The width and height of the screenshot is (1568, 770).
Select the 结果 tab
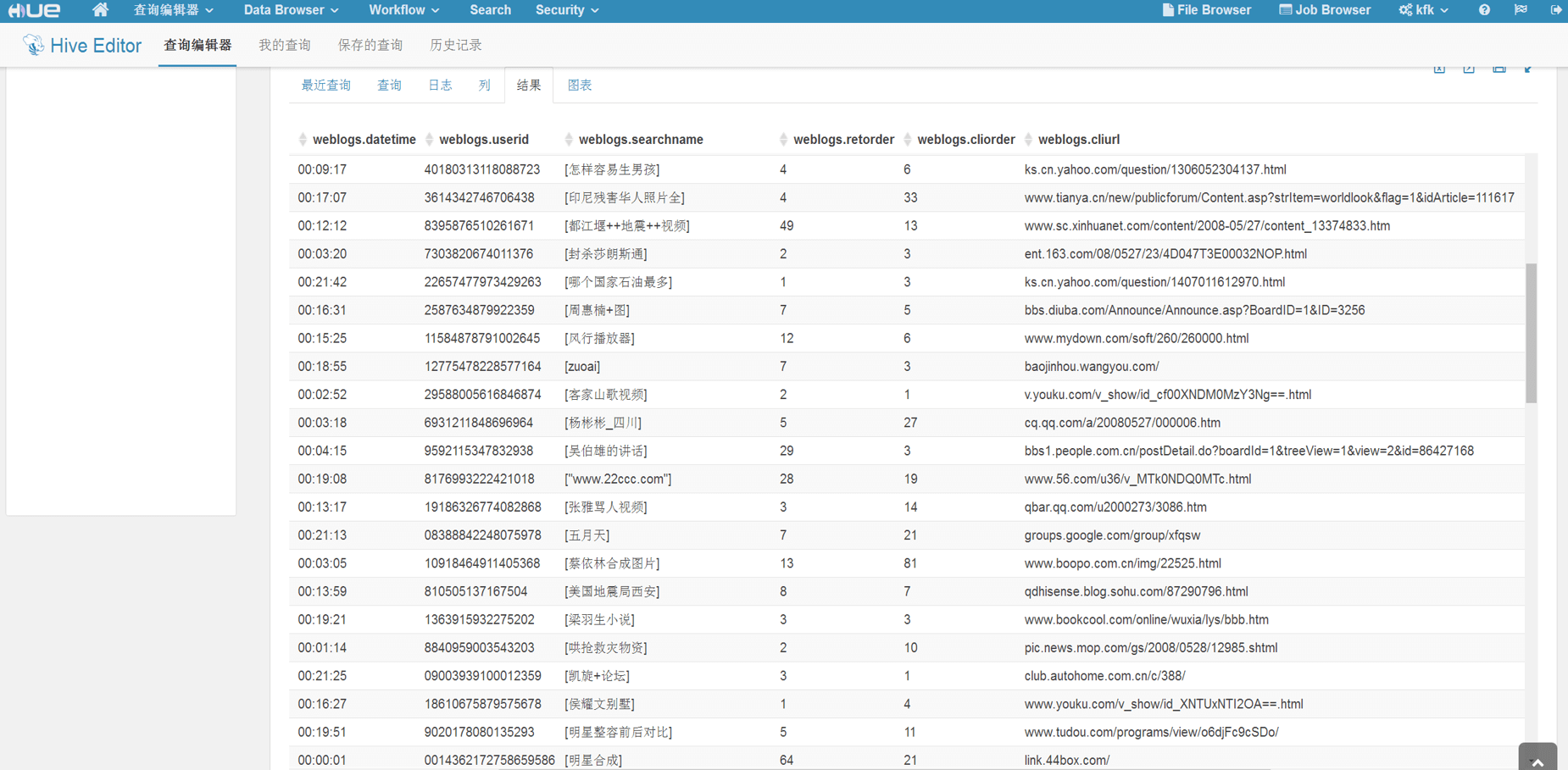click(529, 86)
